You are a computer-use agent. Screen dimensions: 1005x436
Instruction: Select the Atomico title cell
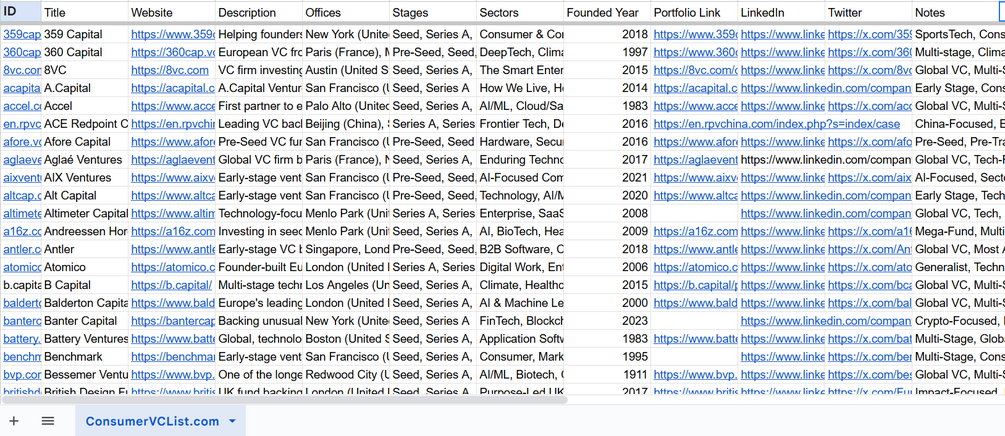[85, 267]
